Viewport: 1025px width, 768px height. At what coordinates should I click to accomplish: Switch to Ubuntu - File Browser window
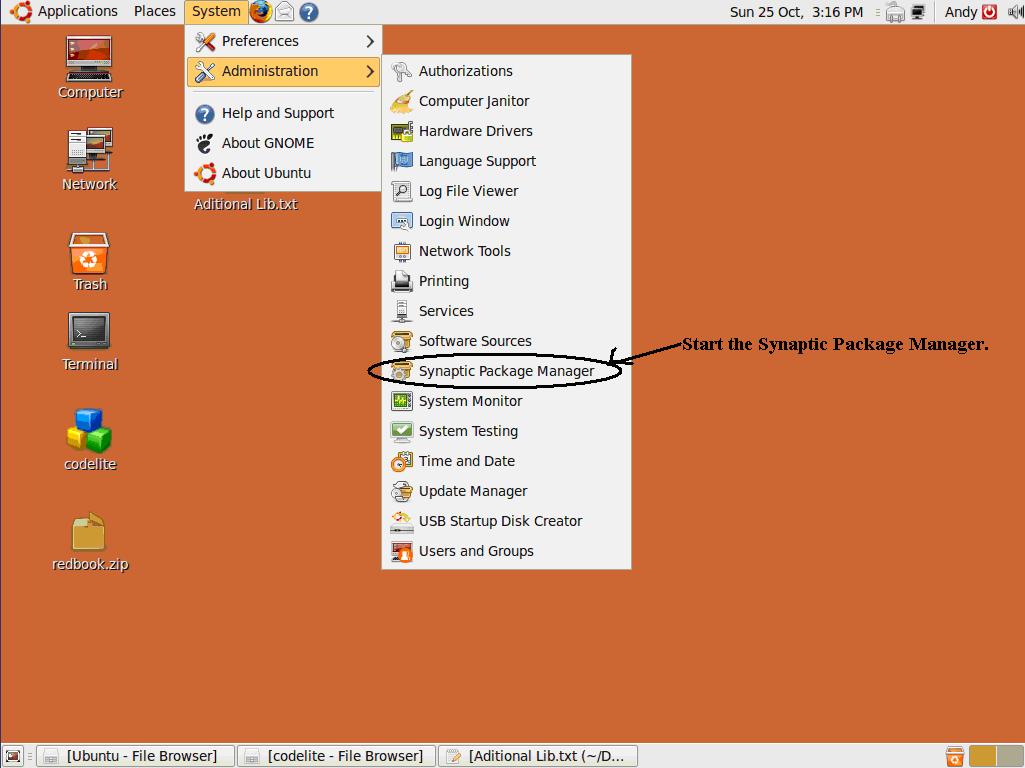[135, 756]
